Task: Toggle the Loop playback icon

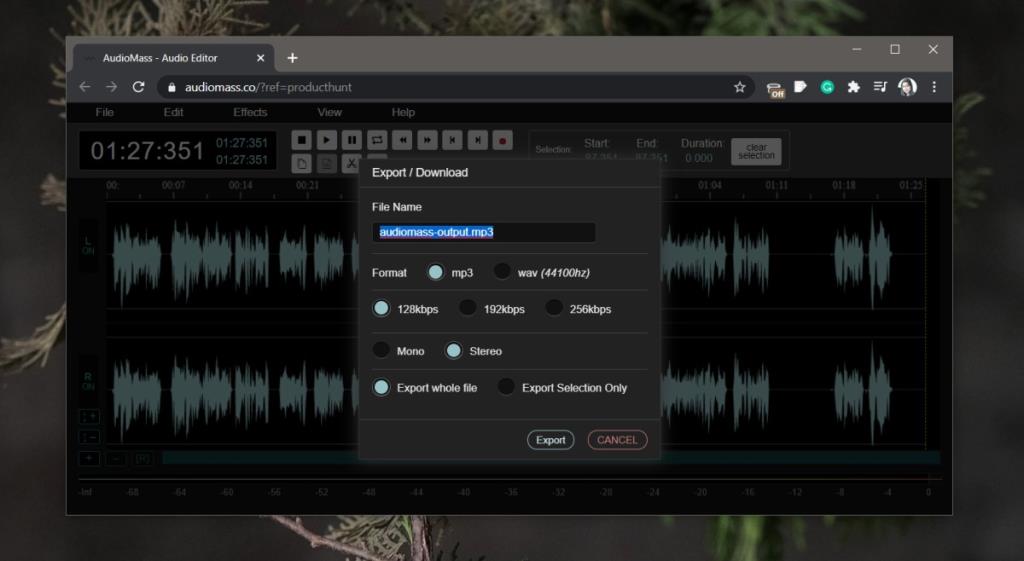Action: click(377, 141)
